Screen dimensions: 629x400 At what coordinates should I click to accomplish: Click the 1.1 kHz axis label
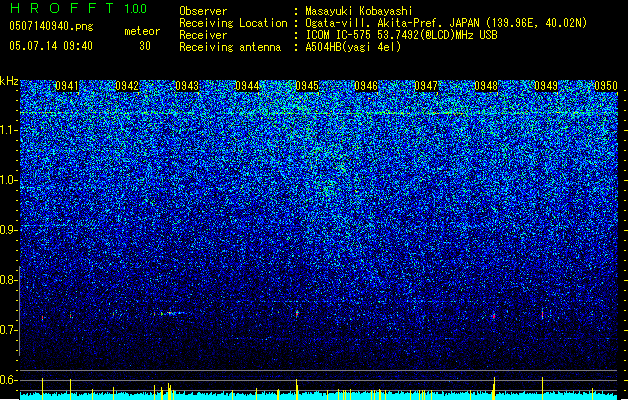(9, 130)
